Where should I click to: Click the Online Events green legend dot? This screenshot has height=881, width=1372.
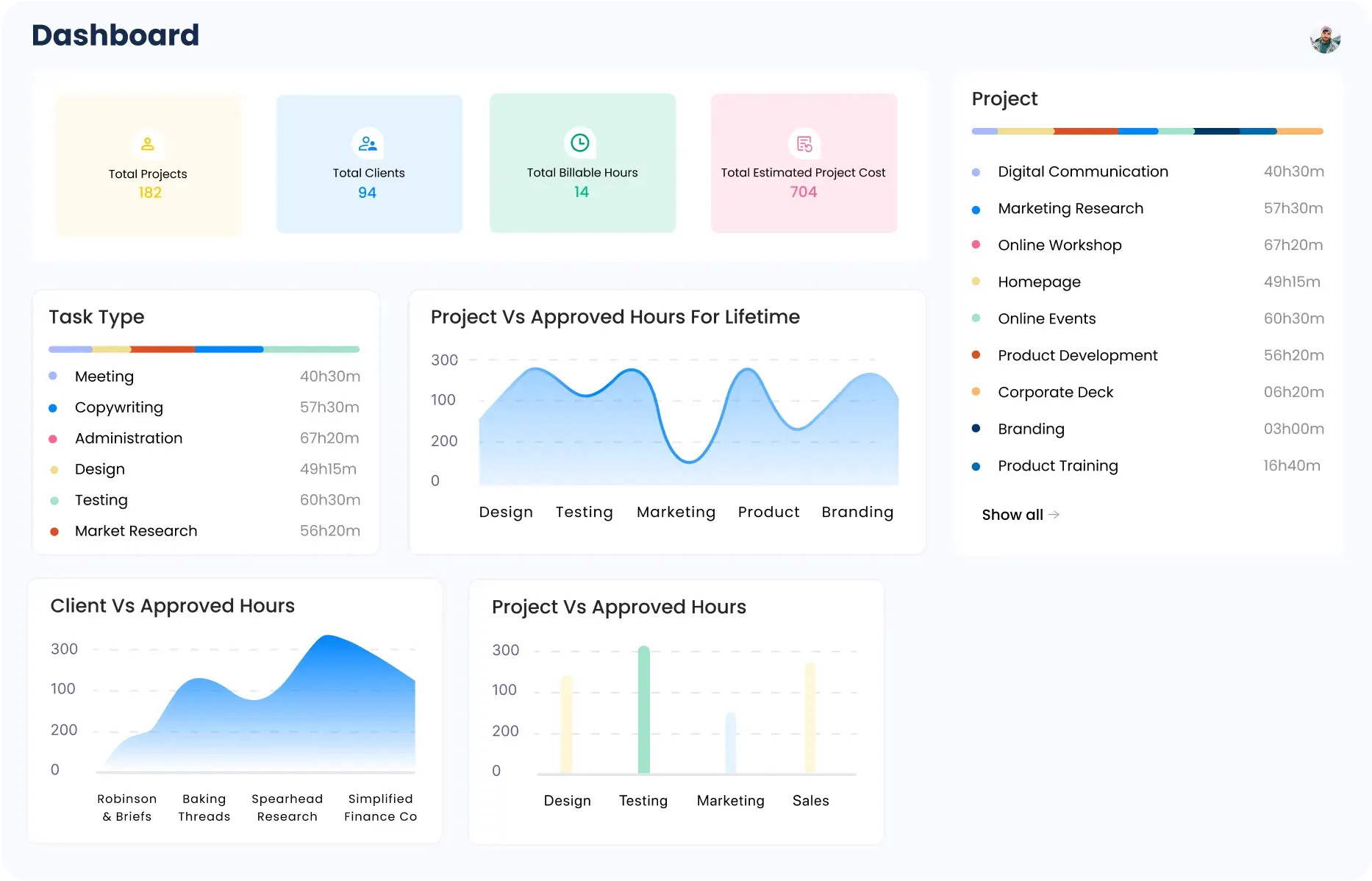pyautogui.click(x=976, y=318)
